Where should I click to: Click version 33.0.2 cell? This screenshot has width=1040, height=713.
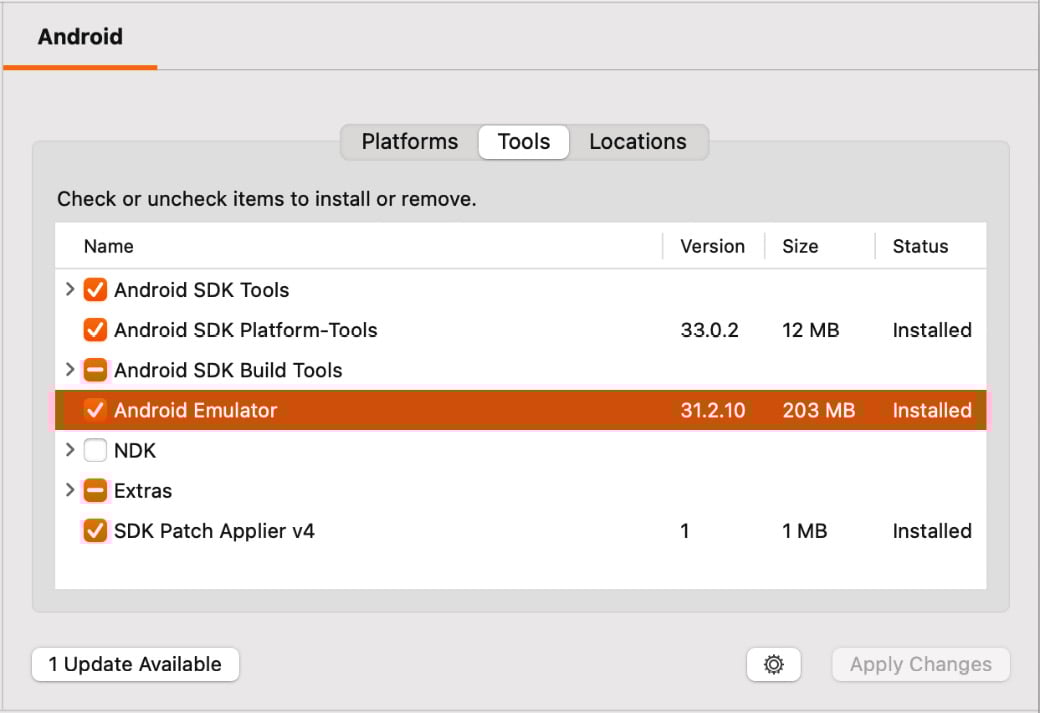tap(709, 330)
